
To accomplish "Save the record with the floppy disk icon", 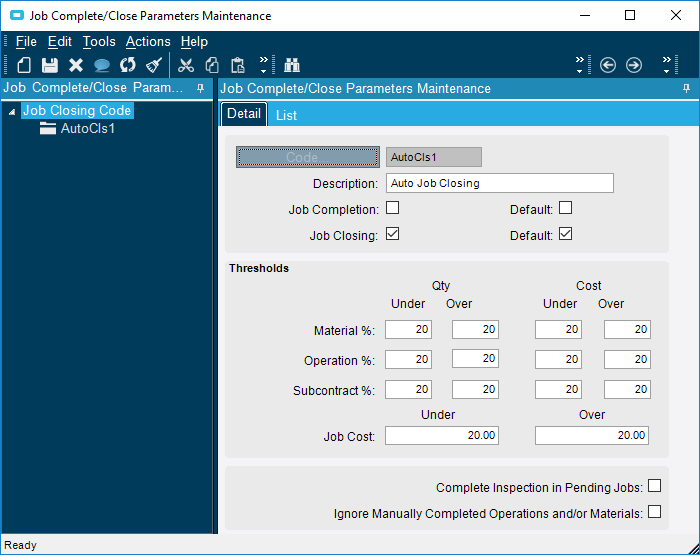I will click(50, 65).
